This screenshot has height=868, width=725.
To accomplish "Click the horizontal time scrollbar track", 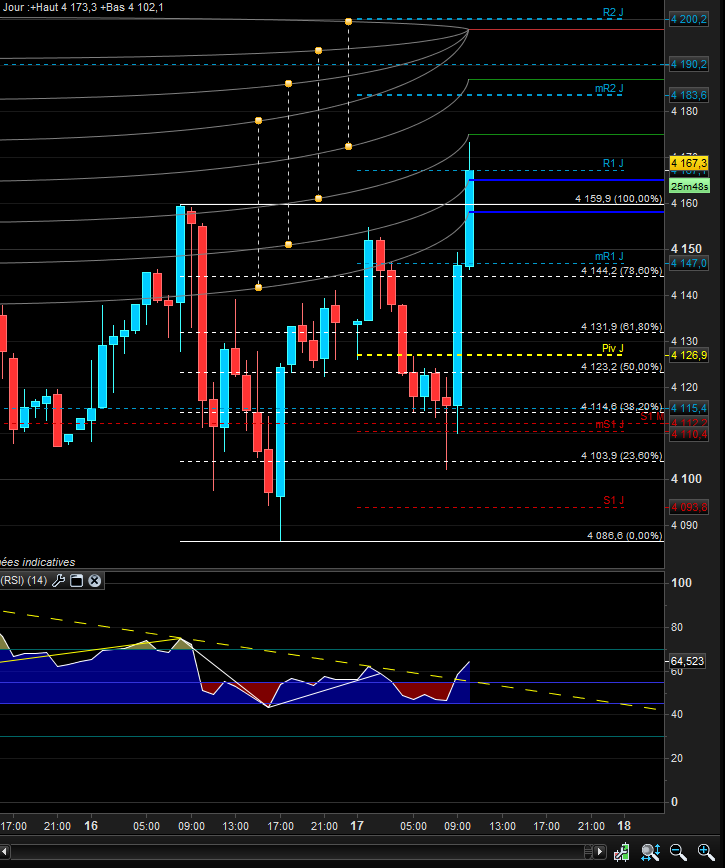I will coord(297,851).
